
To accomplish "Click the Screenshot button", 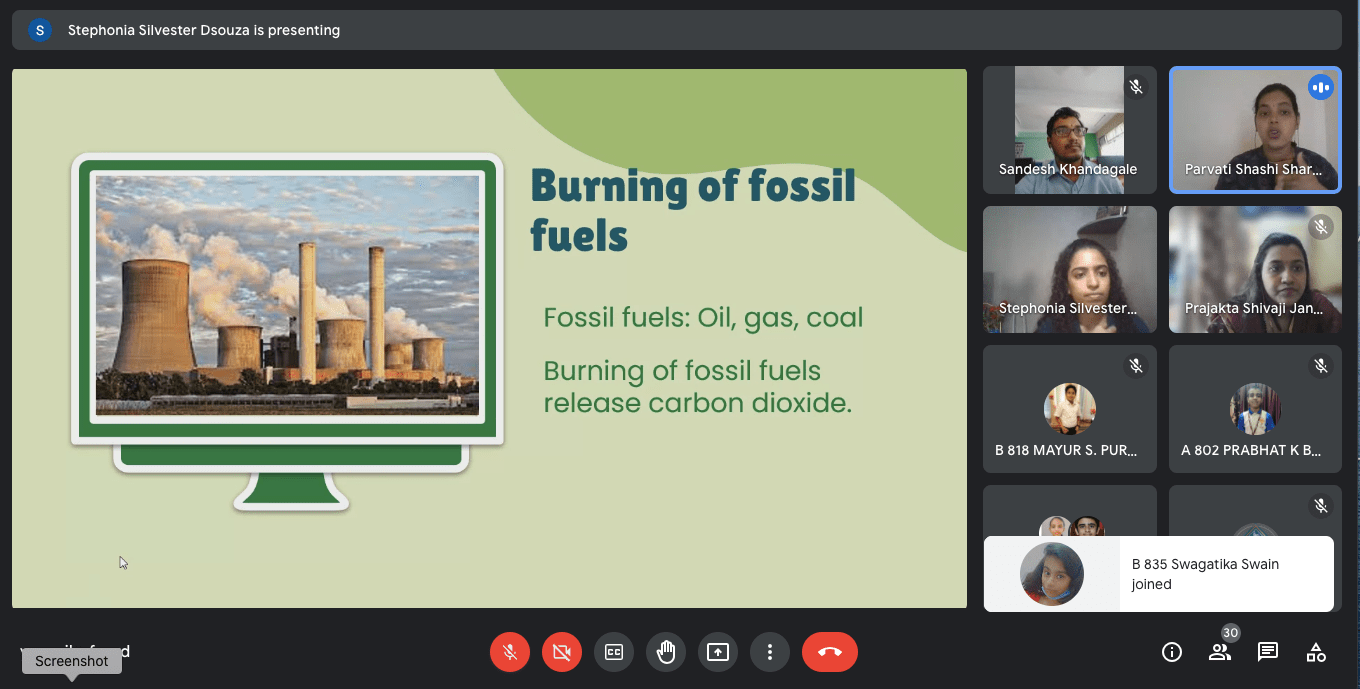I will pos(71,661).
